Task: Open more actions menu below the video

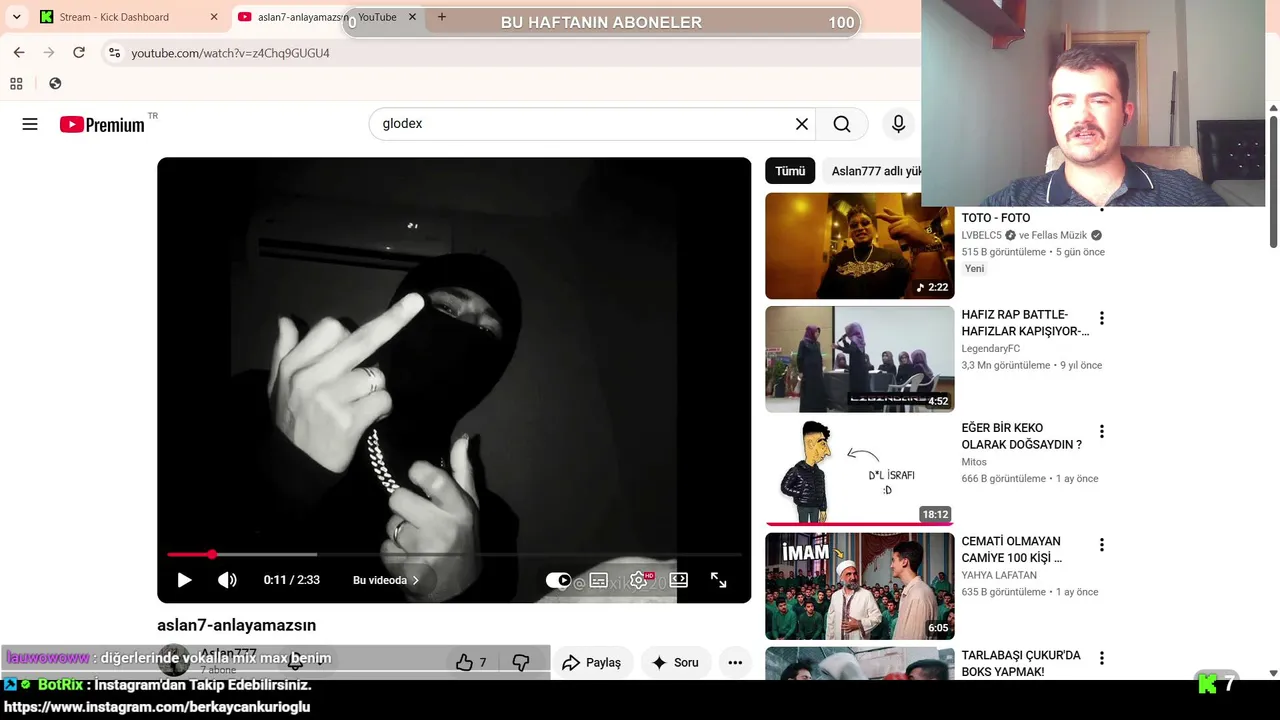Action: tap(735, 662)
